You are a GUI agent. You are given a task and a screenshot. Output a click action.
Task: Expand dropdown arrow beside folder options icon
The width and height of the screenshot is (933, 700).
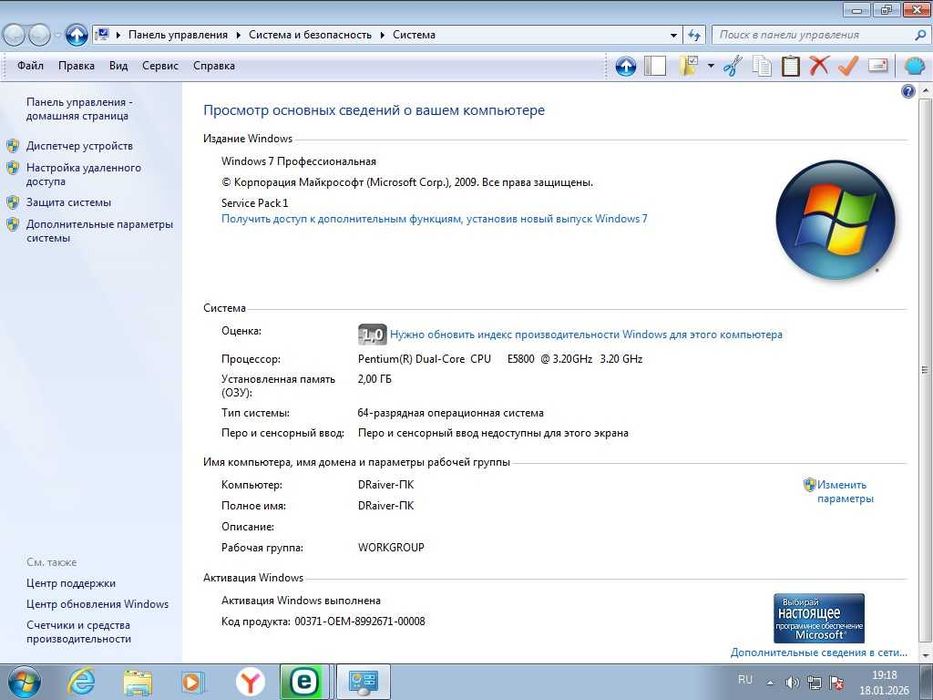[x=710, y=66]
